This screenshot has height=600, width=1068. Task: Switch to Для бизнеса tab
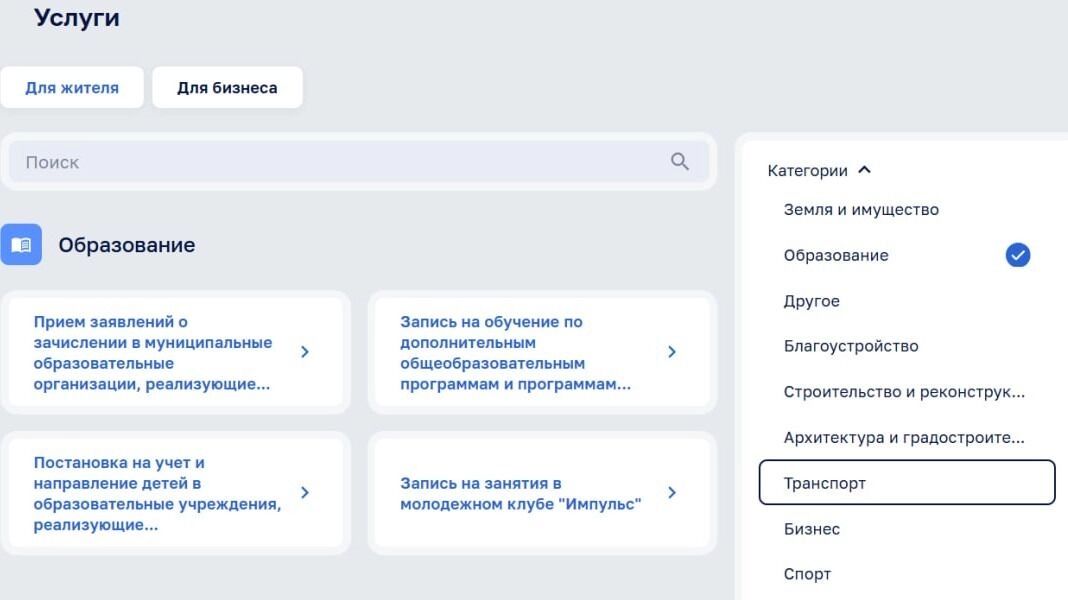tap(227, 88)
